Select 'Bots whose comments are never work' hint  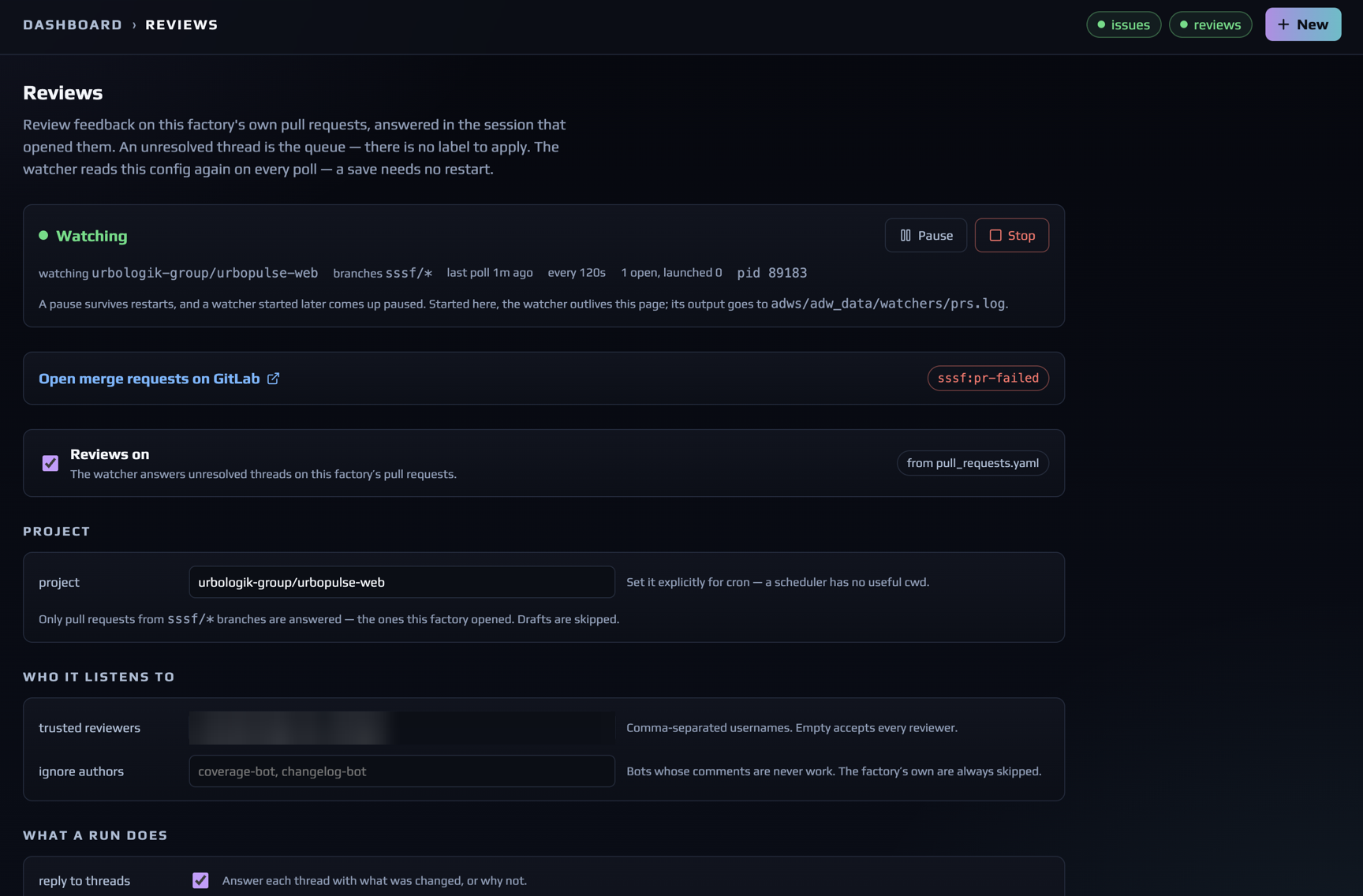click(834, 771)
